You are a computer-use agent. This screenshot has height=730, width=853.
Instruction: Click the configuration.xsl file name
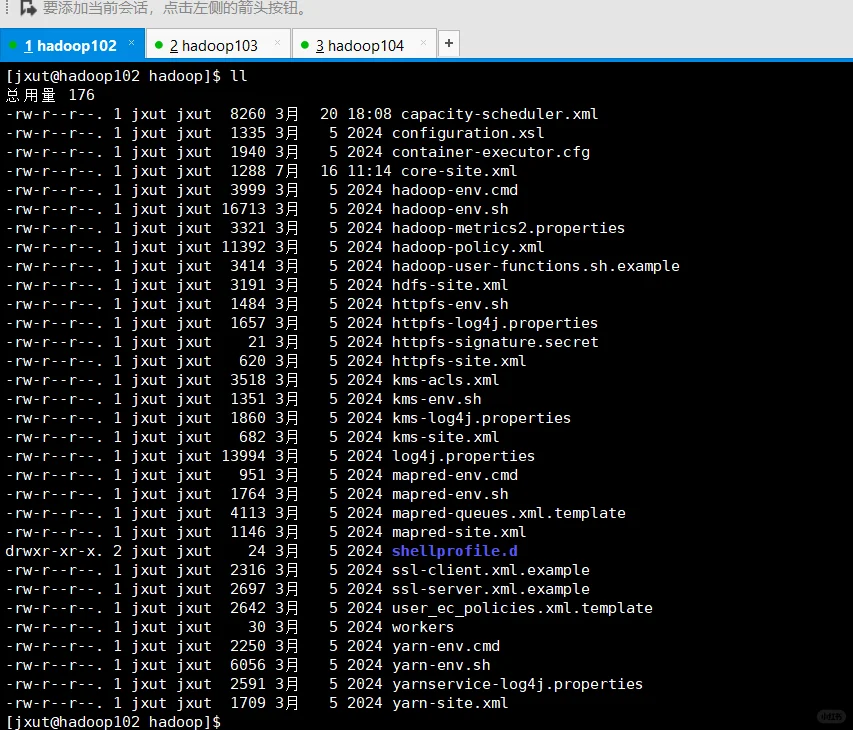(468, 133)
